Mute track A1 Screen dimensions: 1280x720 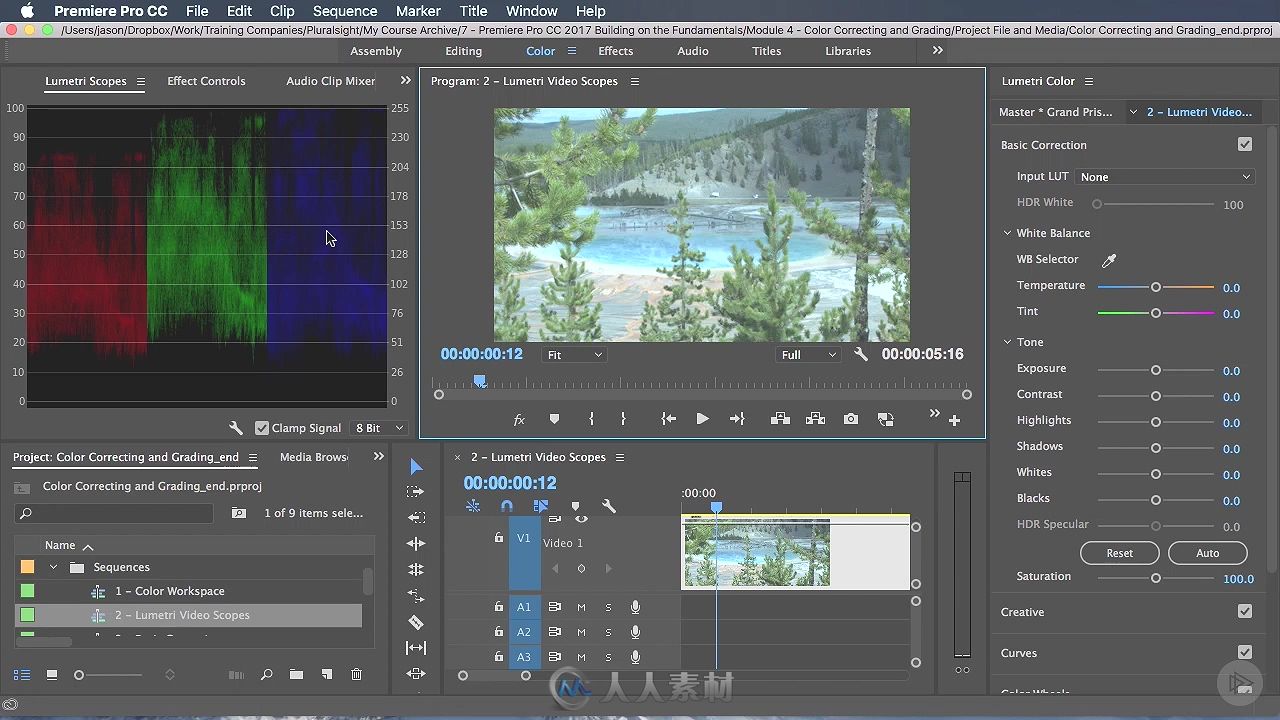pyautogui.click(x=581, y=607)
